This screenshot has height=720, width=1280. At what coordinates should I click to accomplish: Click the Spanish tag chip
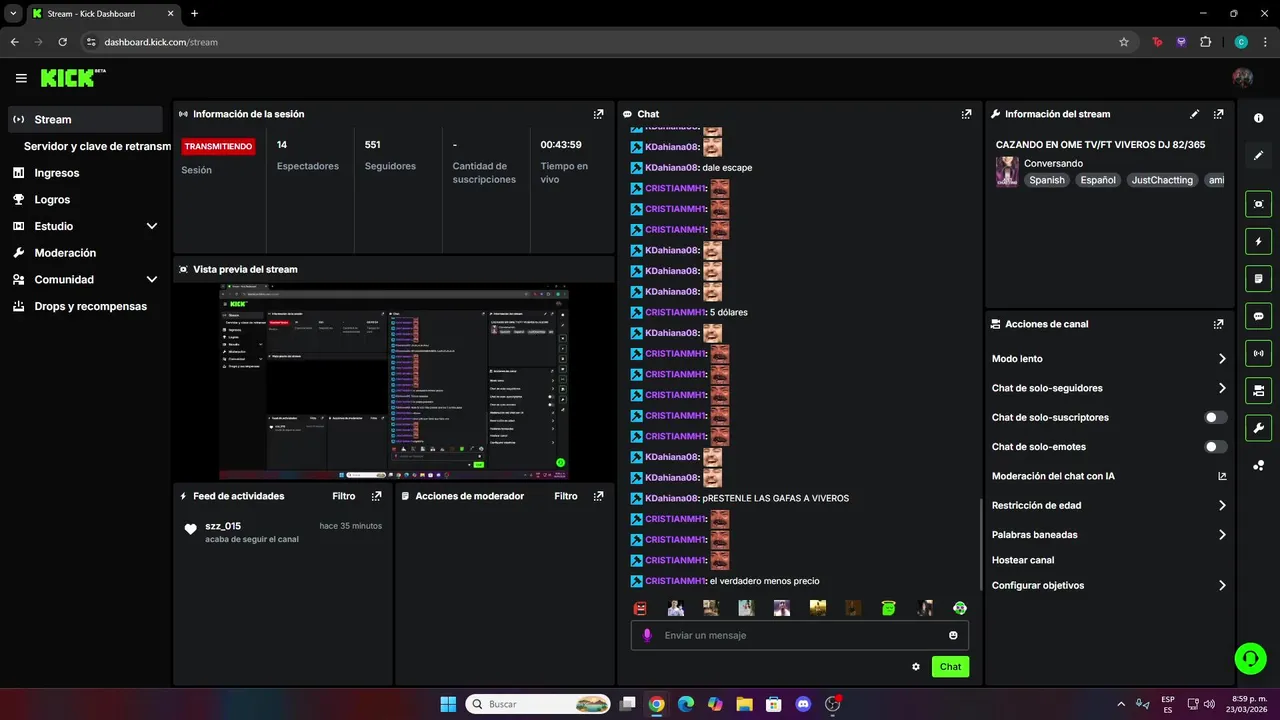click(1047, 180)
